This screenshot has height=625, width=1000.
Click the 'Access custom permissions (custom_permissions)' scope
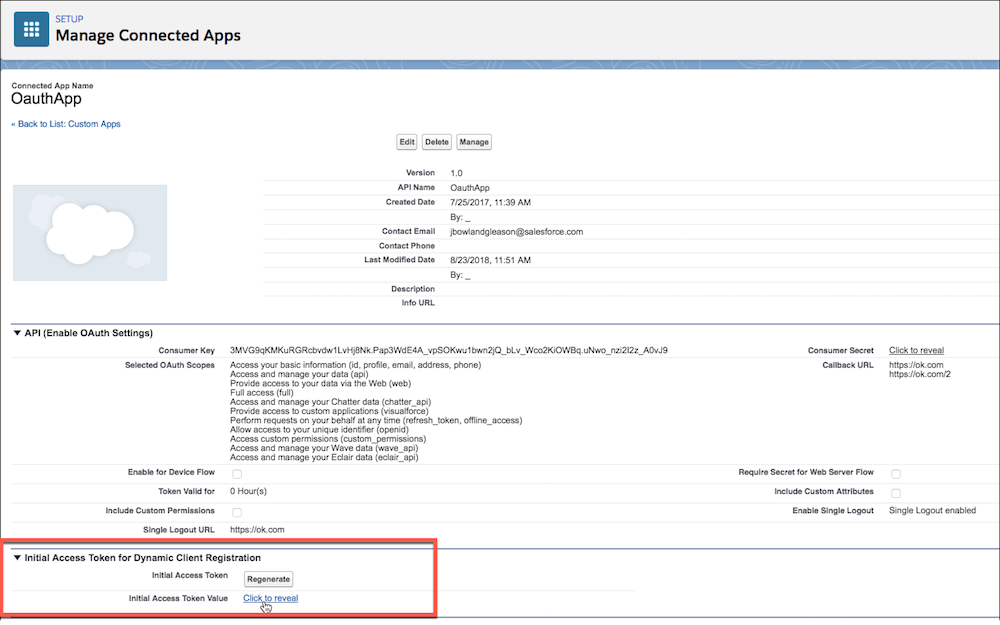point(328,439)
